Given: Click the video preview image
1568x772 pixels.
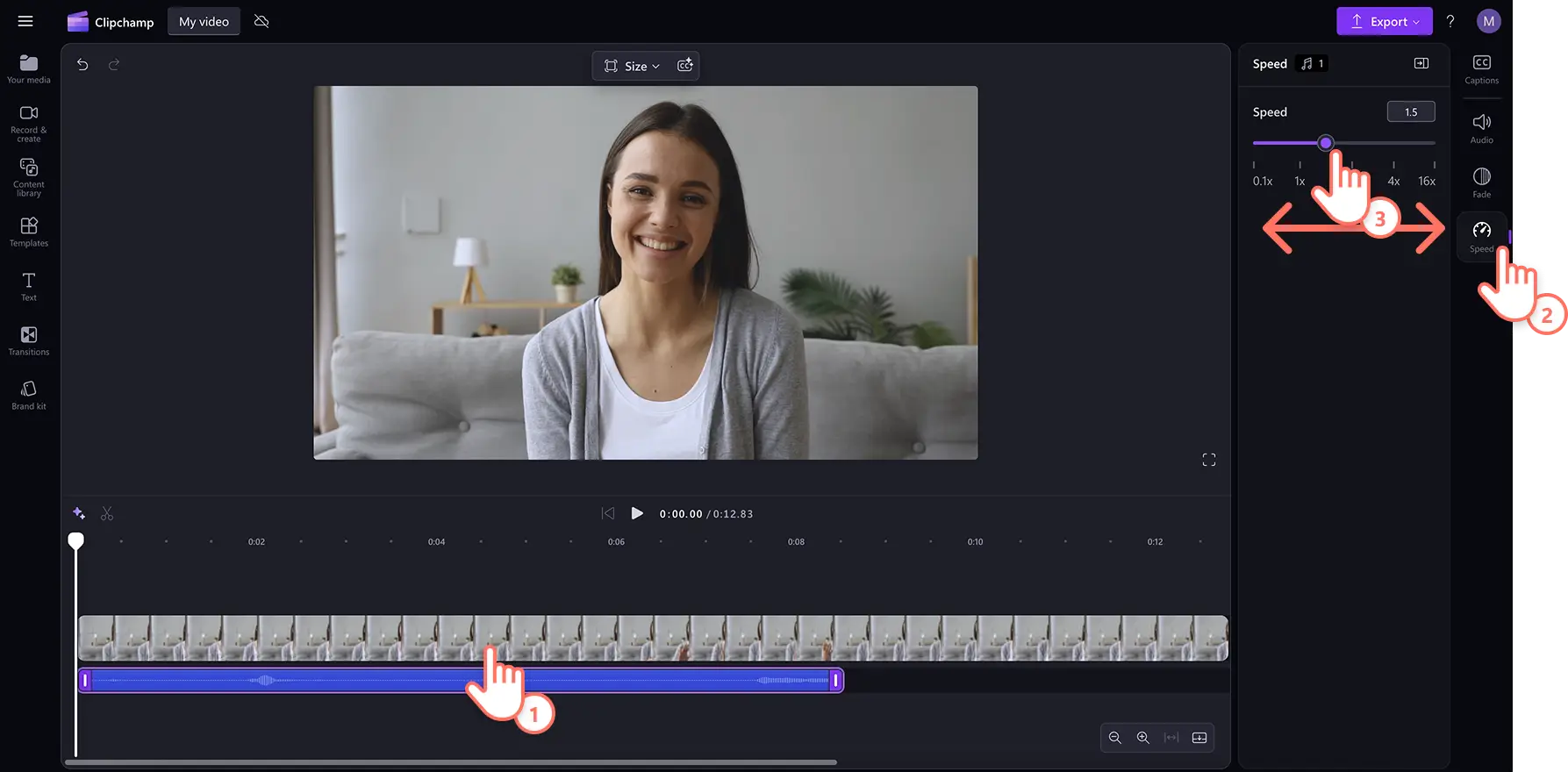Looking at the screenshot, I should coord(646,273).
